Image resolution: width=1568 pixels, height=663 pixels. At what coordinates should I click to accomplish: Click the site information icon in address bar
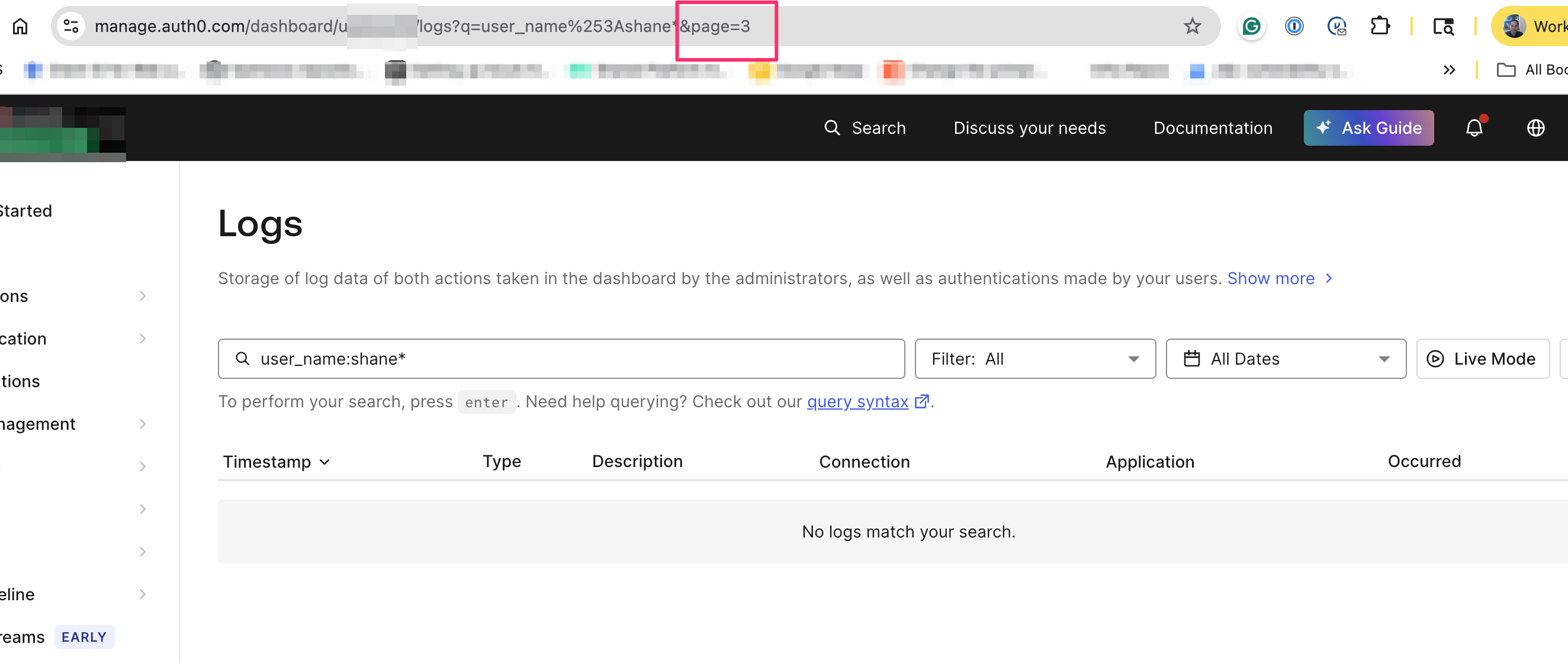click(x=71, y=26)
